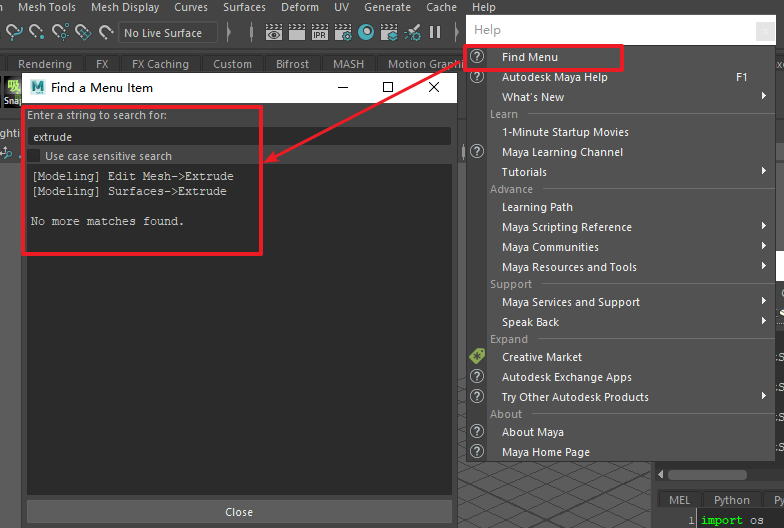The image size is (784, 528).
Task: Click the horizontal scrollbar above script tabs
Action: point(708,474)
